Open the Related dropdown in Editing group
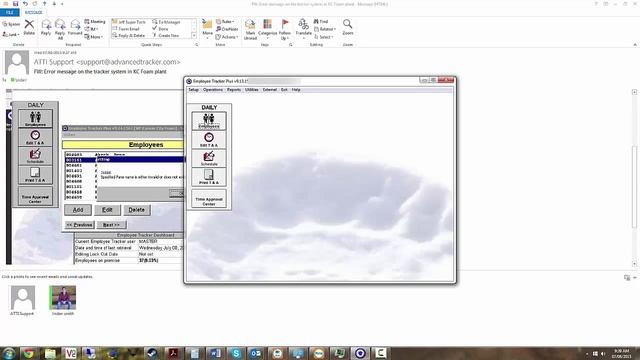The width and height of the screenshot is (640, 360). (325, 29)
